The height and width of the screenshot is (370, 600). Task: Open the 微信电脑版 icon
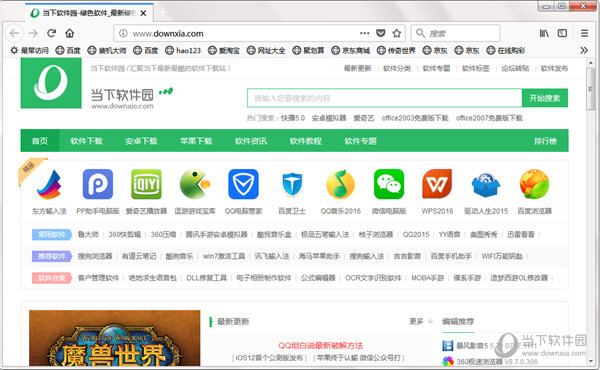pos(389,184)
